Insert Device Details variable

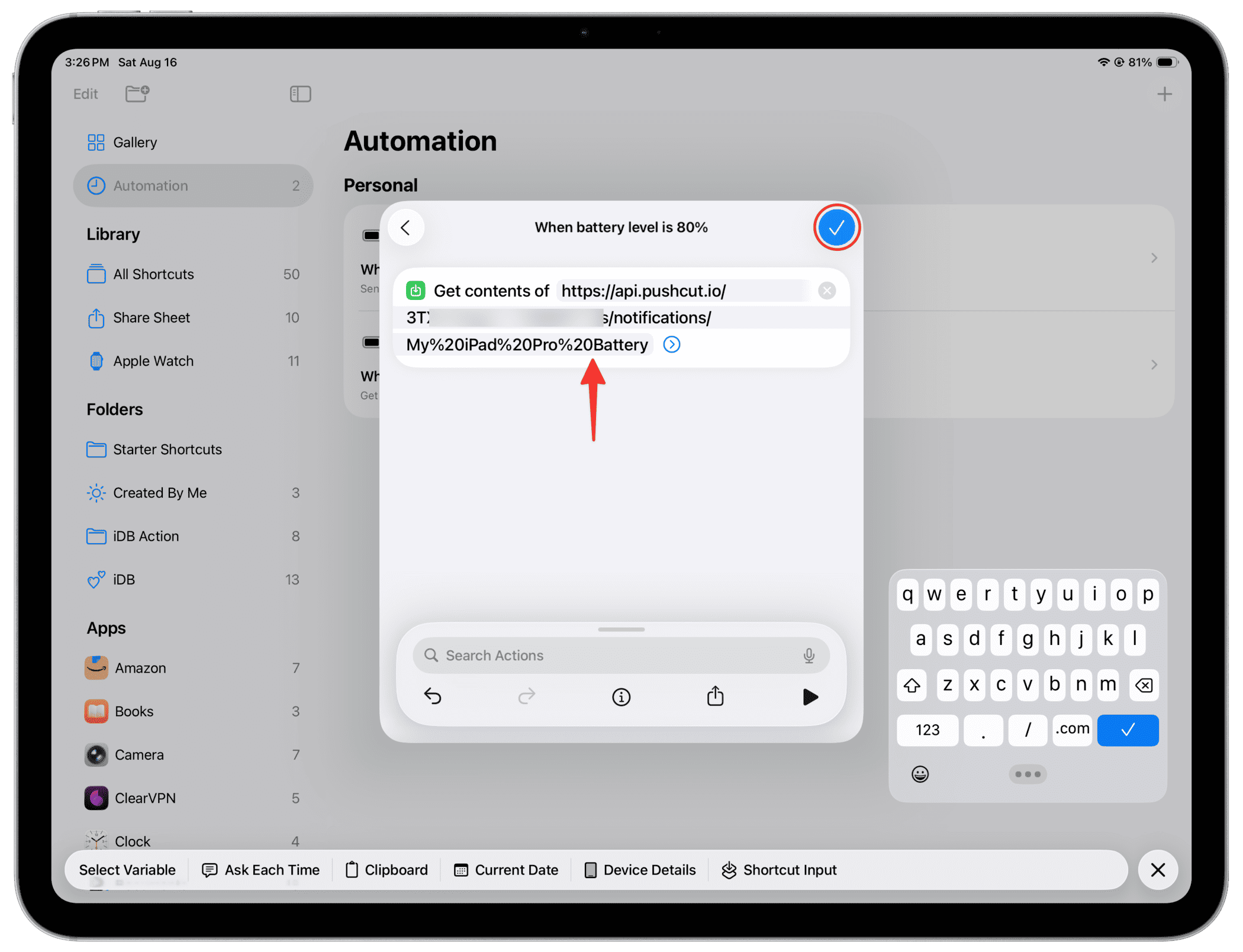click(640, 869)
